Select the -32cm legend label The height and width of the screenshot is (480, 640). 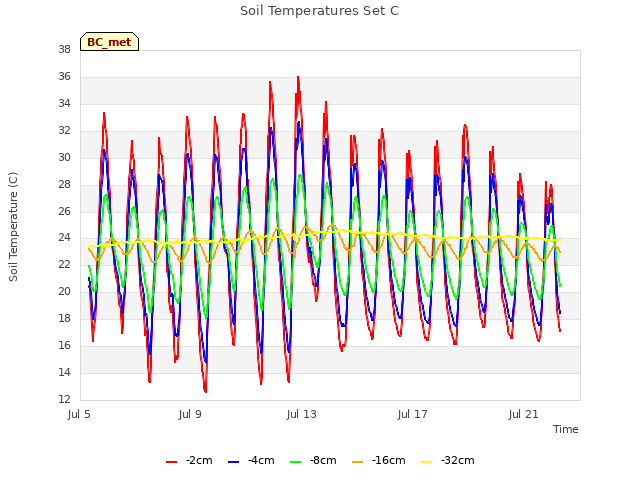pyautogui.click(x=458, y=460)
